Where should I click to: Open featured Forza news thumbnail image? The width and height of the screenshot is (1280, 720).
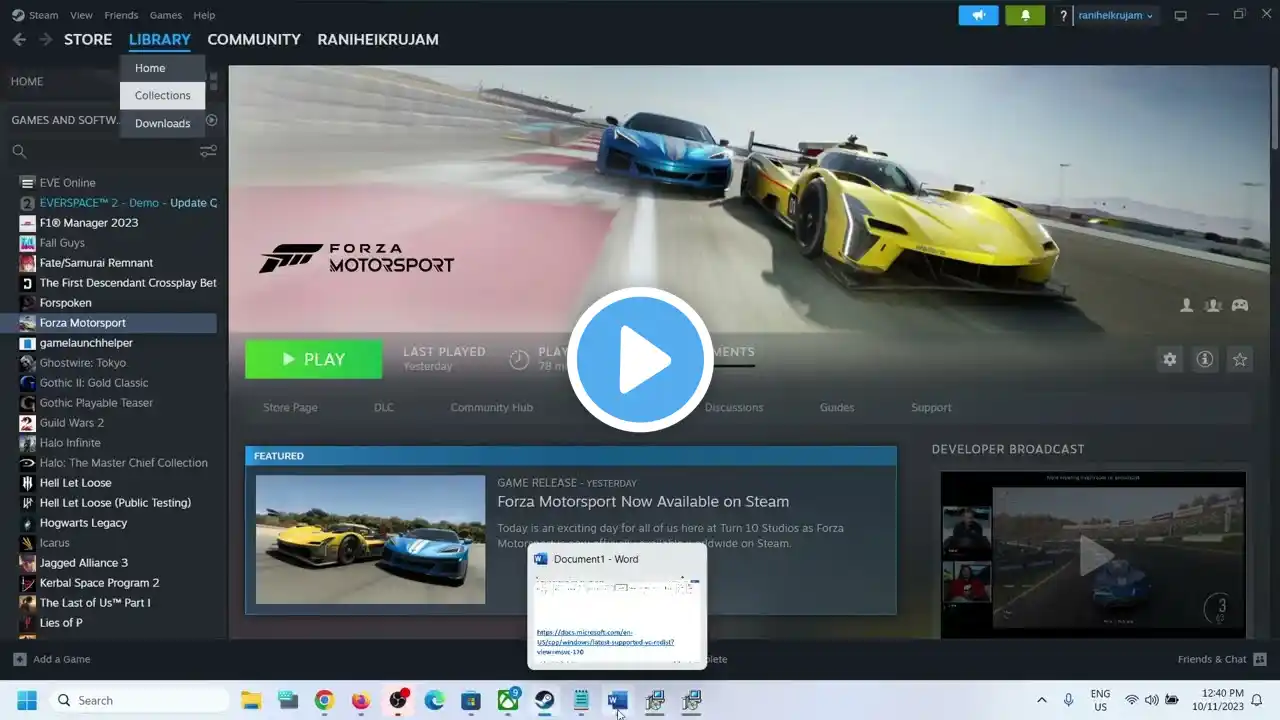[370, 539]
